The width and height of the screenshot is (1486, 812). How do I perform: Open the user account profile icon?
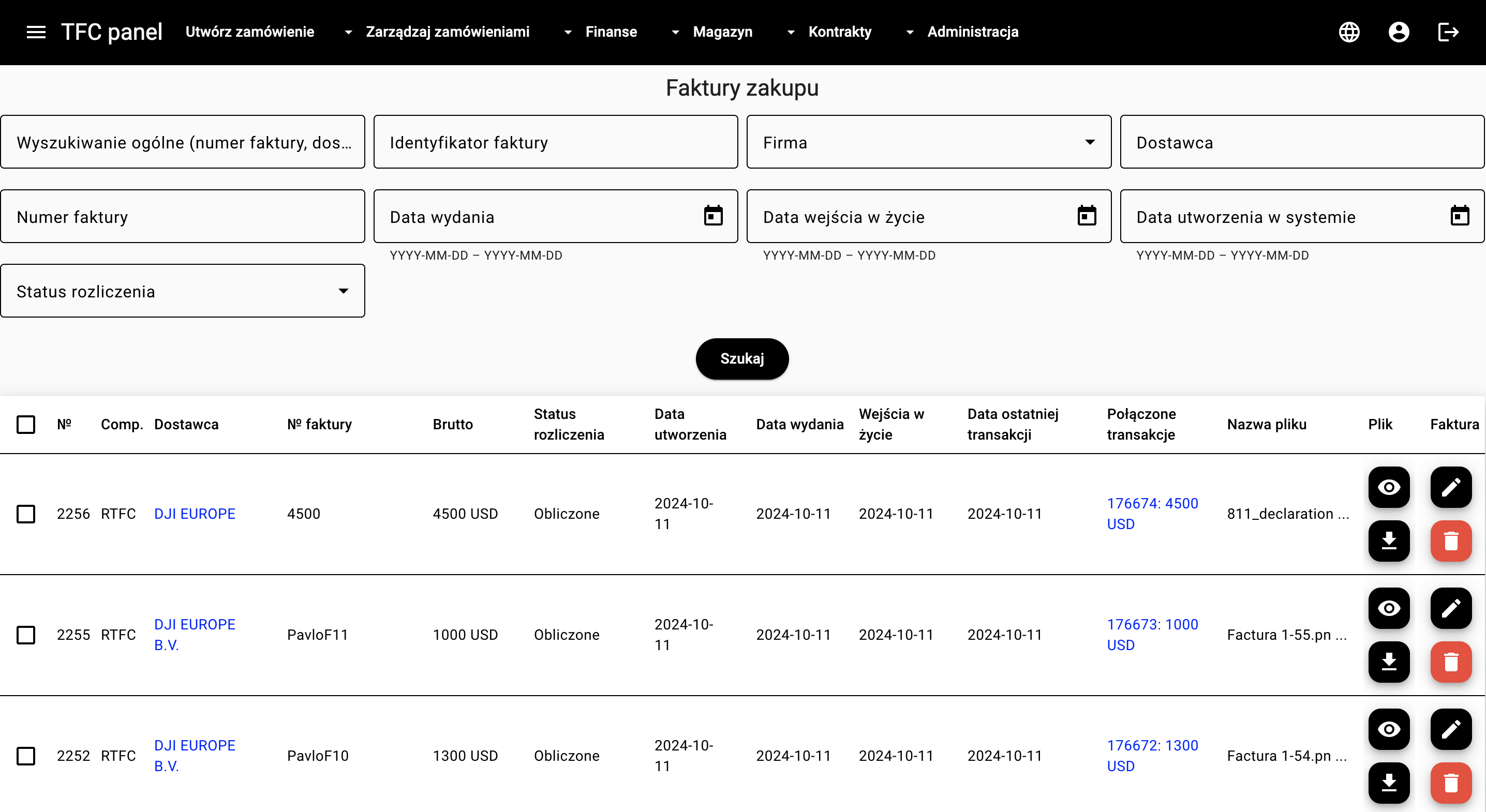(x=1399, y=32)
